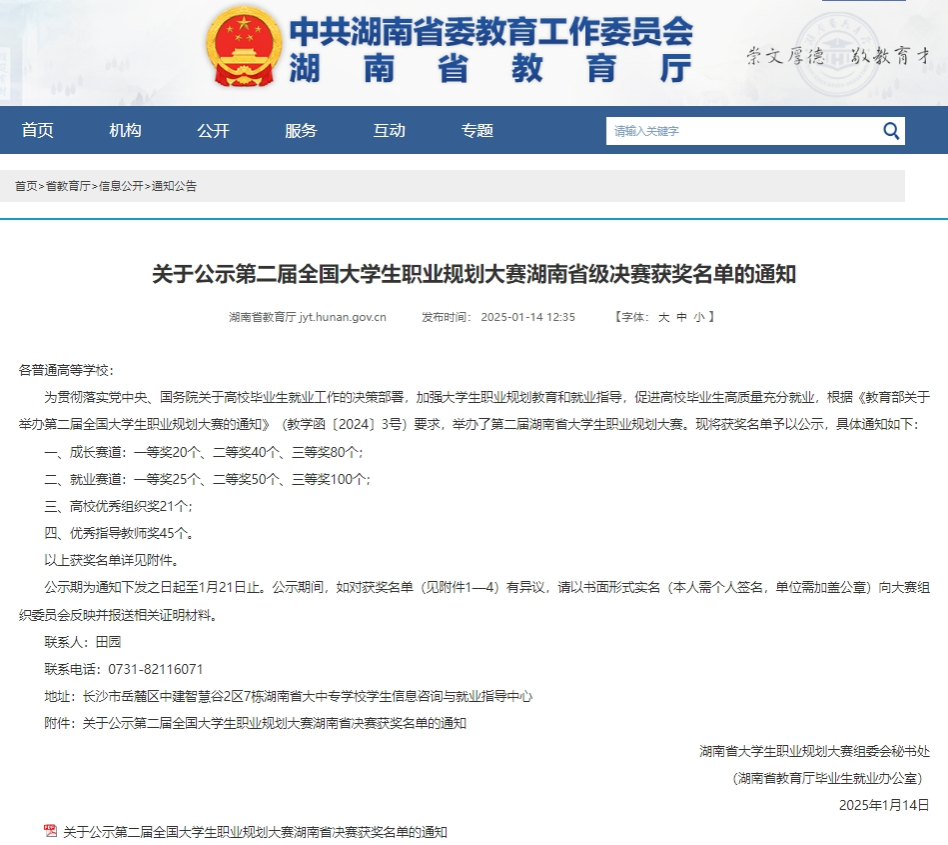Go to the 机构 navigation section
This screenshot has width=948, height=845.
click(125, 131)
